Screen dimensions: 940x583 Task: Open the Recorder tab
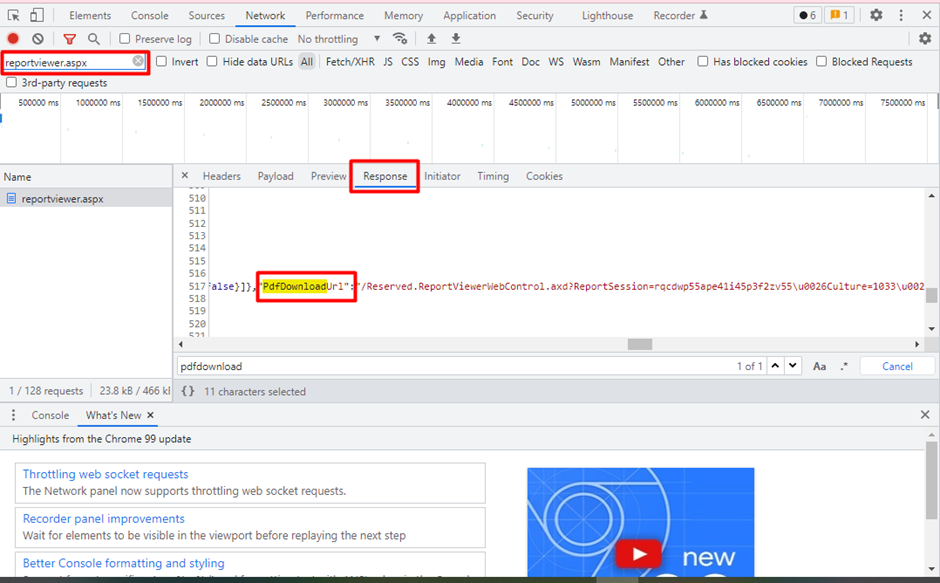(x=680, y=16)
